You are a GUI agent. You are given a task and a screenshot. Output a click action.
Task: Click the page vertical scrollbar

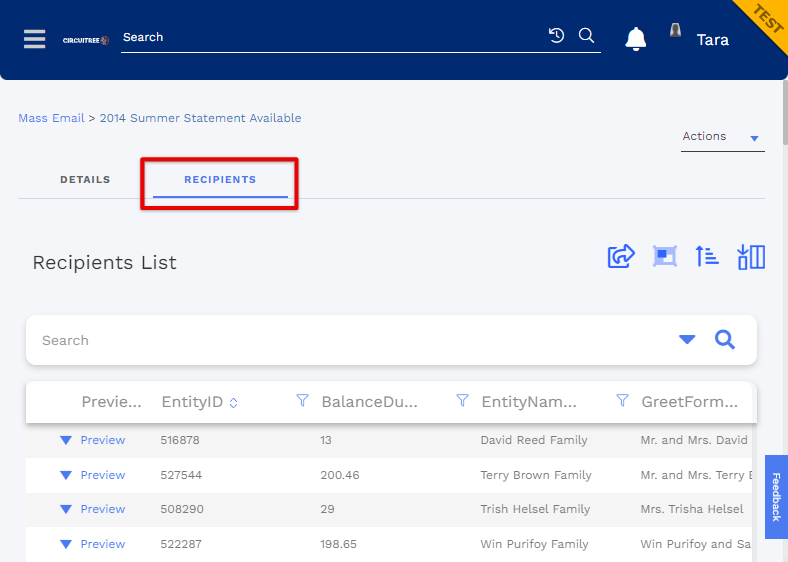[785, 113]
